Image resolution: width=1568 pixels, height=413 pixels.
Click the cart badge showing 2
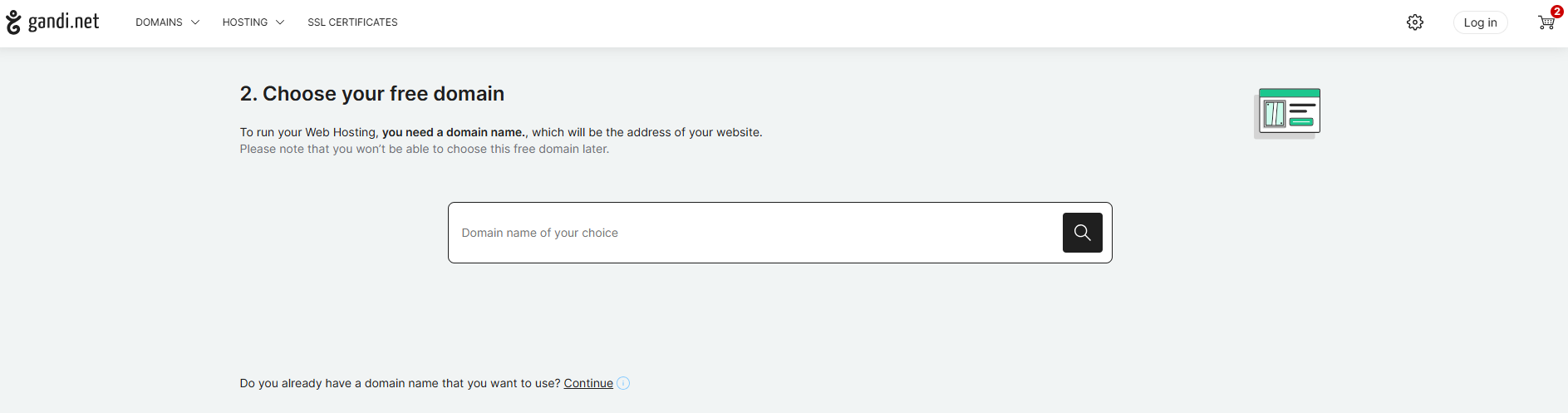1556,12
